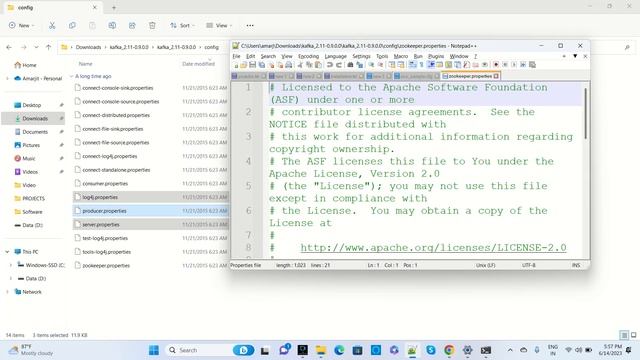Open the File menu in Notepad++
This screenshot has height=360, width=640.
coord(236,56)
